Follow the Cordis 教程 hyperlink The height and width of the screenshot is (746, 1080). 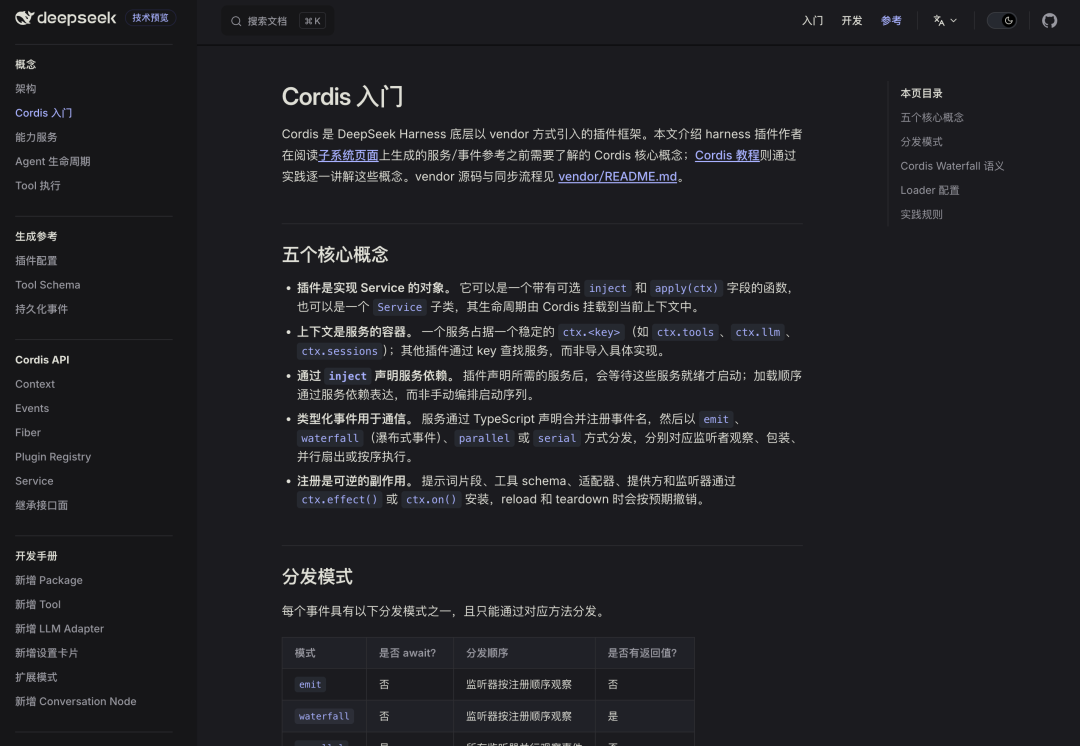727,155
